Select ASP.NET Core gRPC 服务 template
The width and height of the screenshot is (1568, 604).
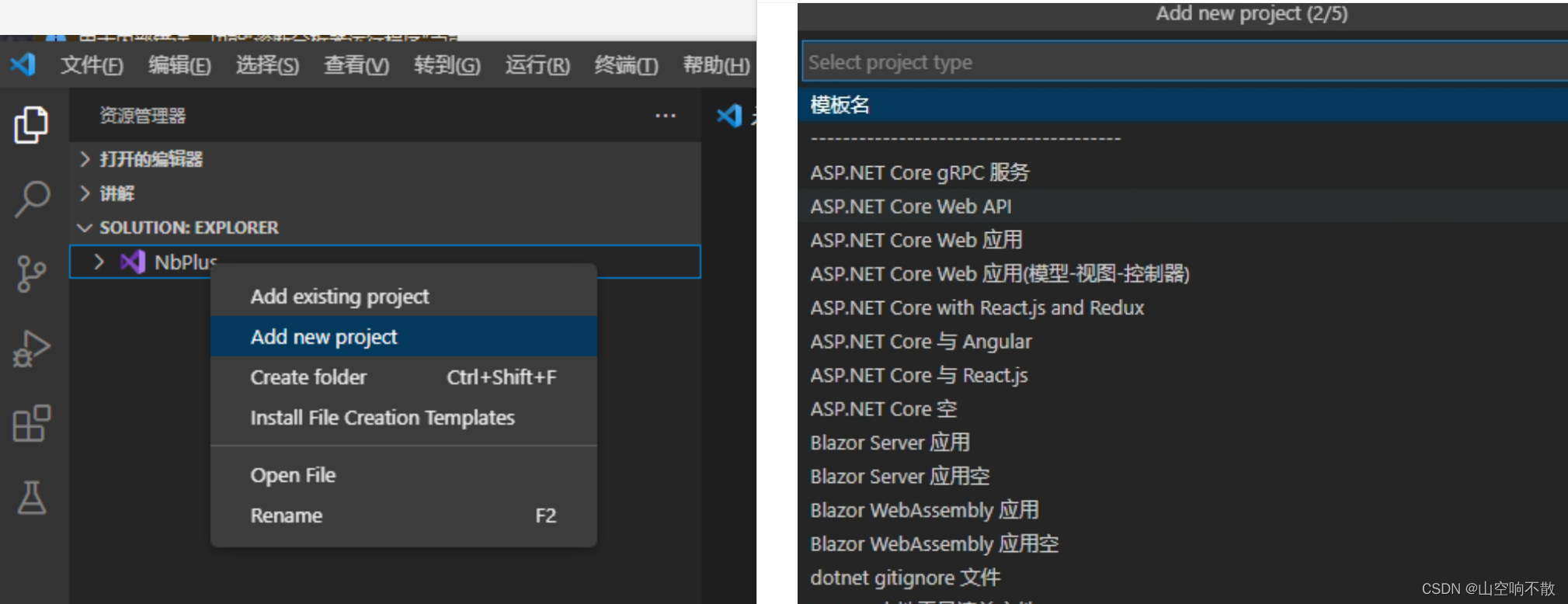[1183, 172]
